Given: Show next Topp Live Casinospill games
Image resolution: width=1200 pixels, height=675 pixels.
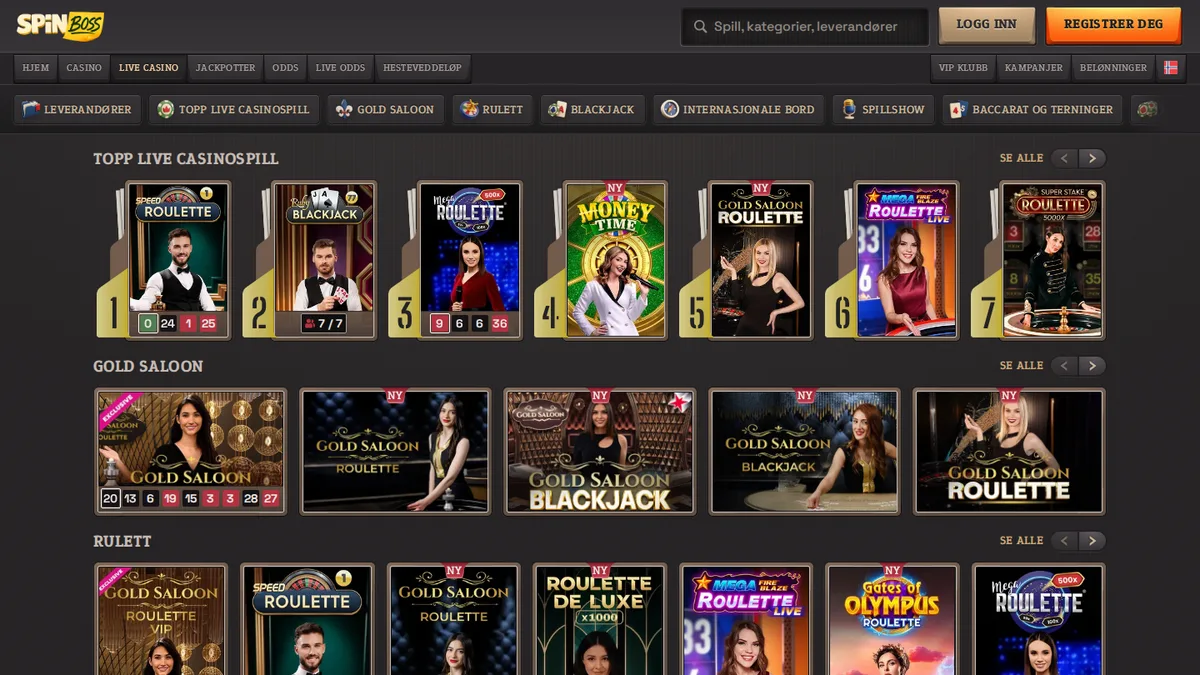Looking at the screenshot, I should (x=1092, y=158).
